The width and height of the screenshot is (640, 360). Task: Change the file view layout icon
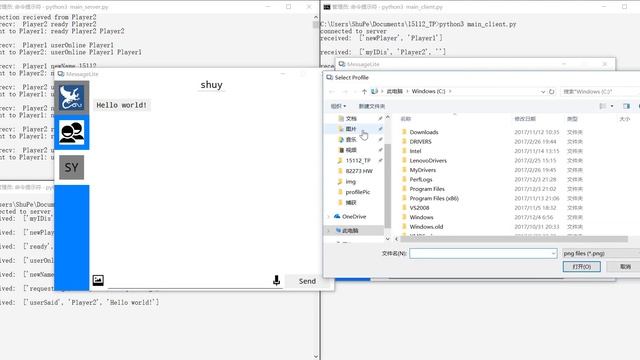[602, 106]
